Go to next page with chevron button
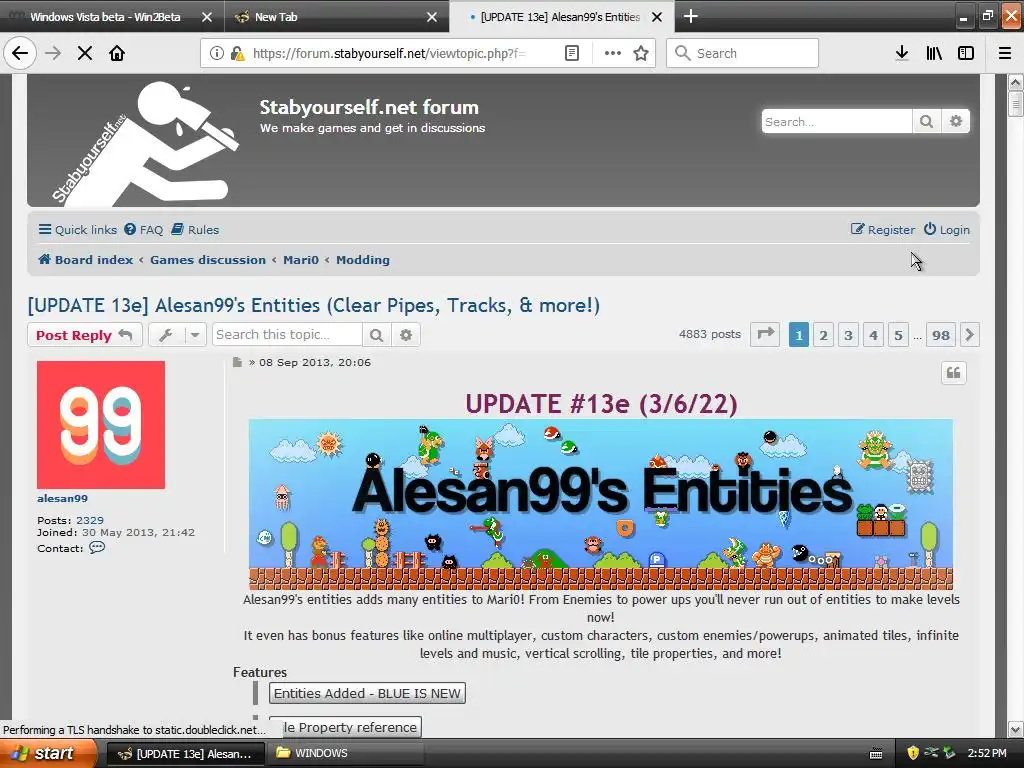1024x768 pixels. click(970, 335)
